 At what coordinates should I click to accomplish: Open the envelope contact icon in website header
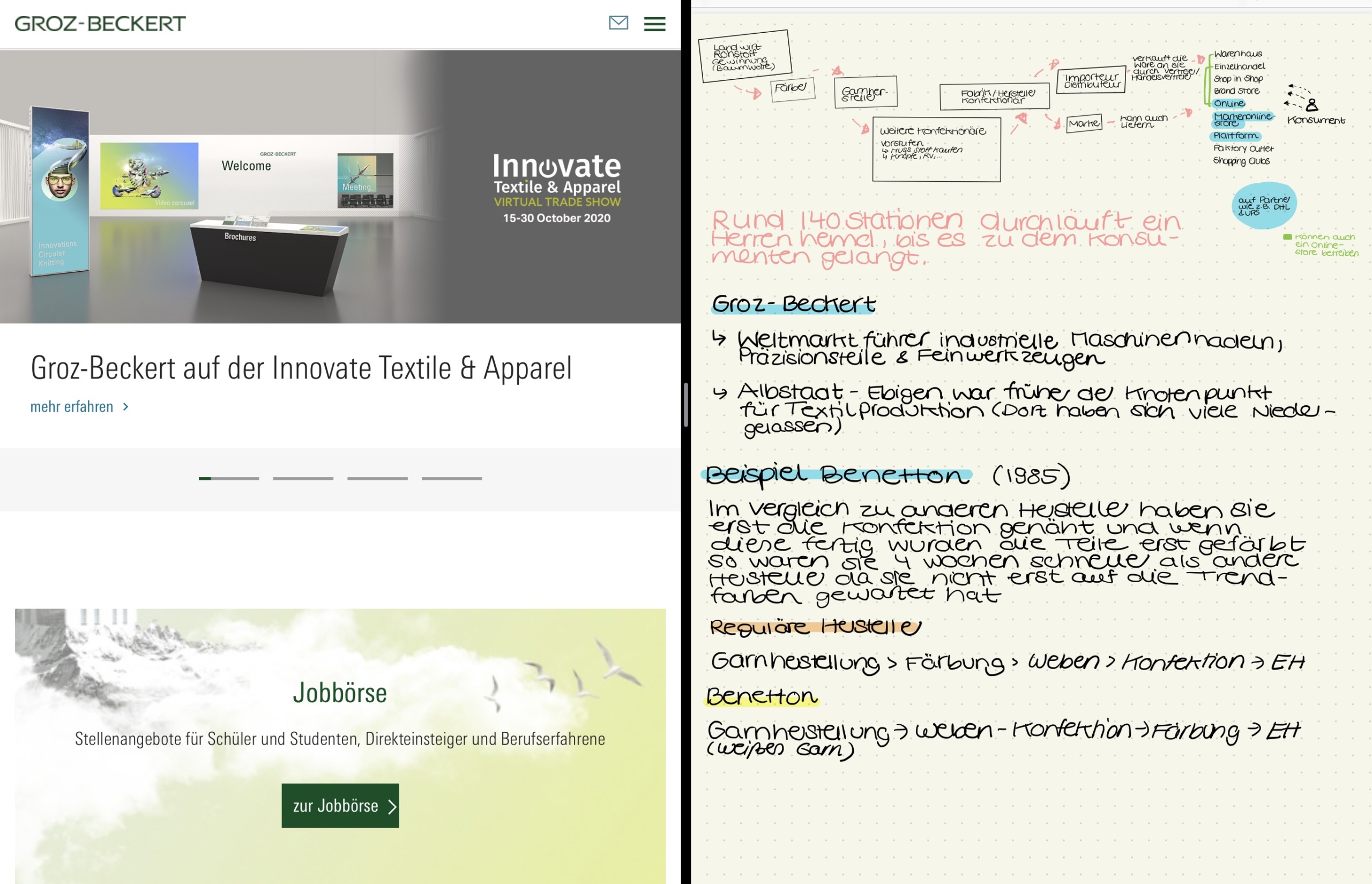(x=618, y=23)
